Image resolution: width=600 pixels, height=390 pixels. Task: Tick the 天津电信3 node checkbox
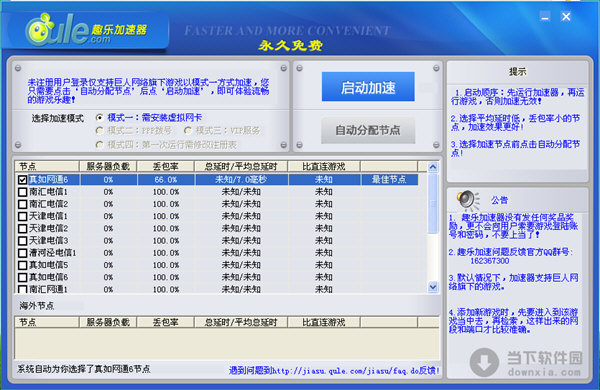point(23,241)
